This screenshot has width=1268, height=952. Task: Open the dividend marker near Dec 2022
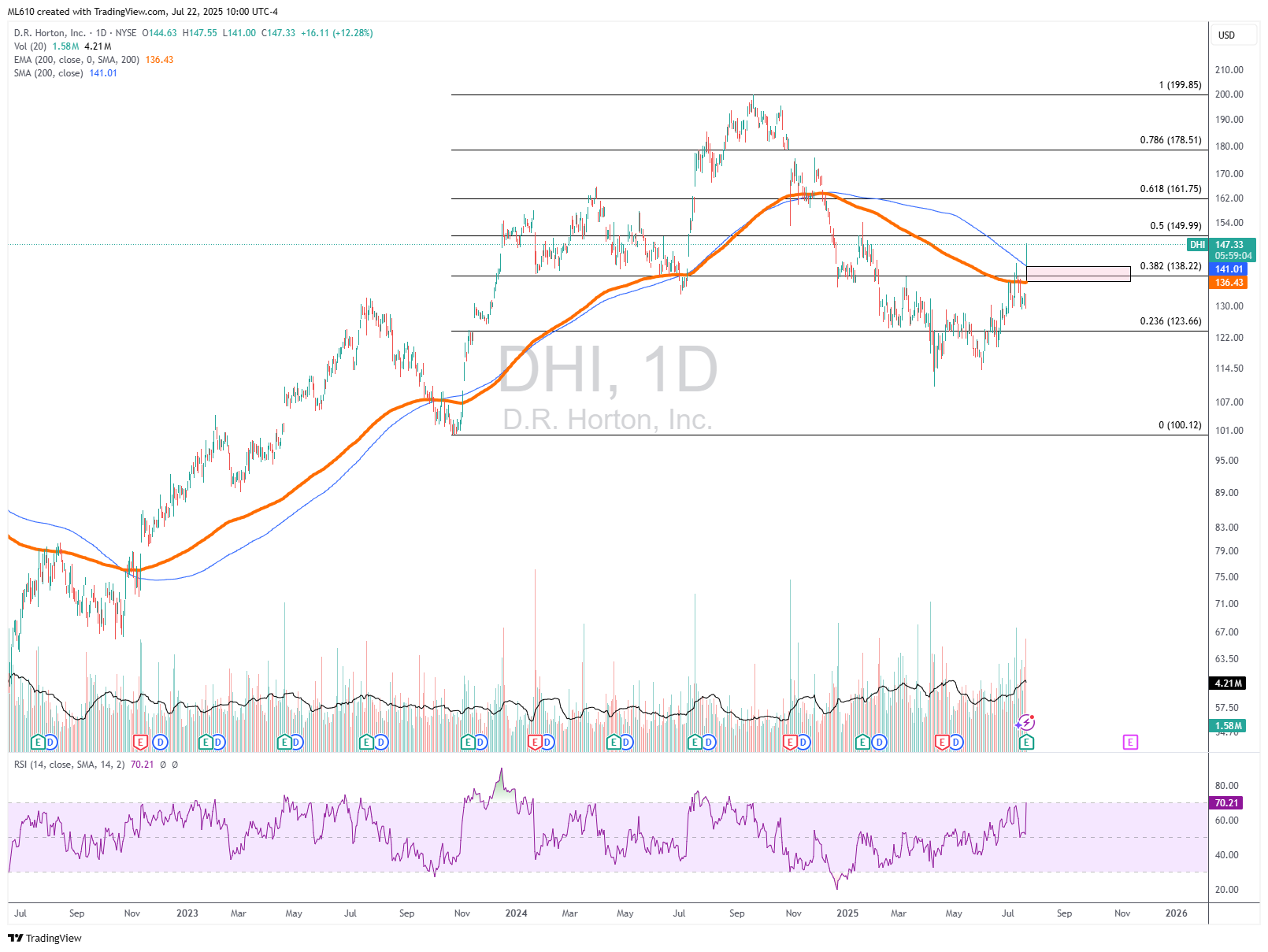pos(160,742)
